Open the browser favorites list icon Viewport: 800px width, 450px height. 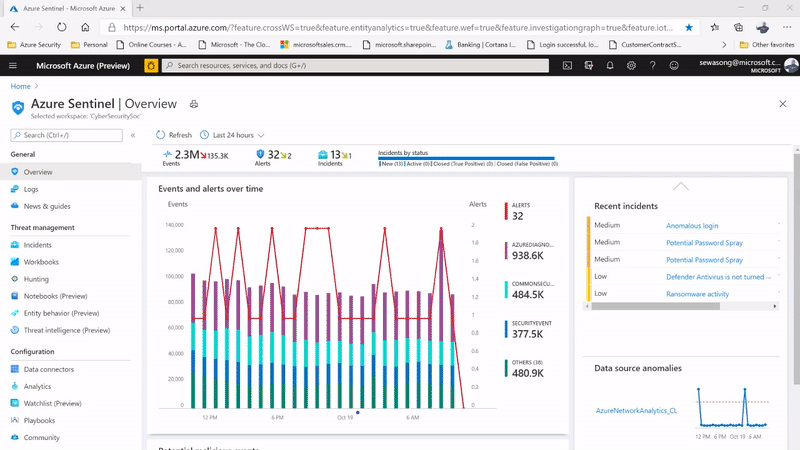[x=715, y=28]
